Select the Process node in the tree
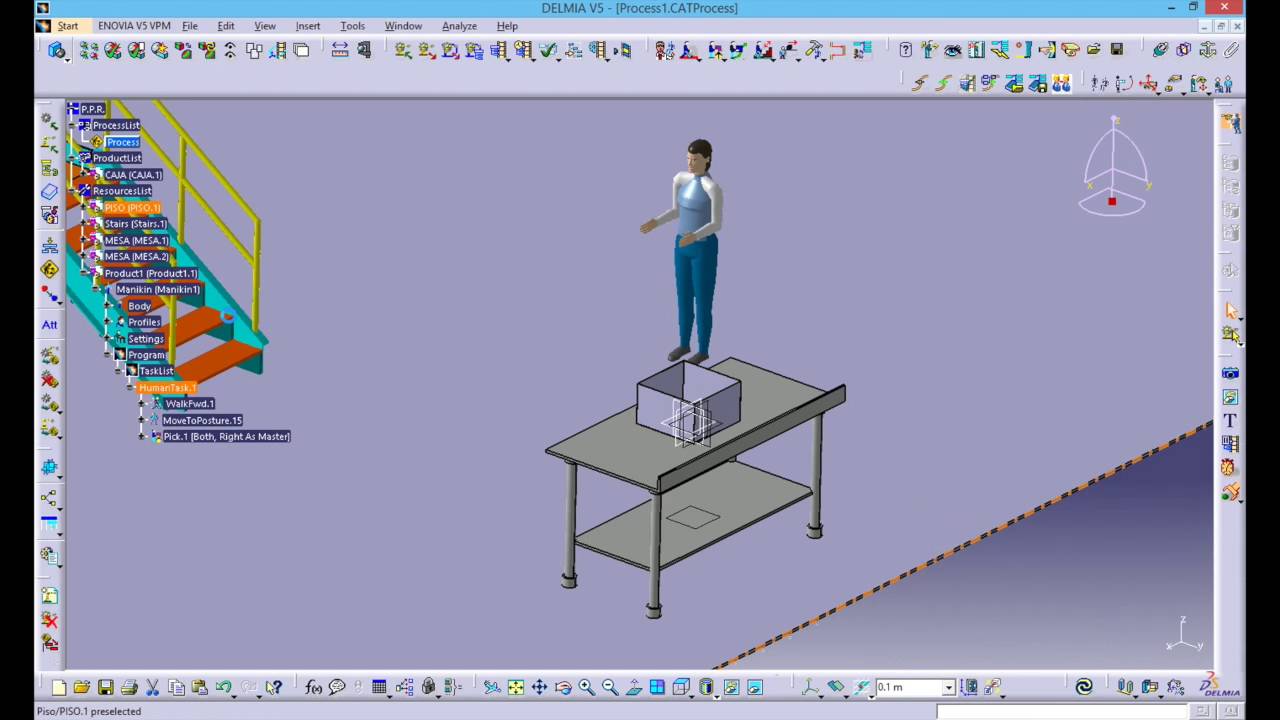This screenshot has width=1280, height=720. pyautogui.click(x=122, y=142)
